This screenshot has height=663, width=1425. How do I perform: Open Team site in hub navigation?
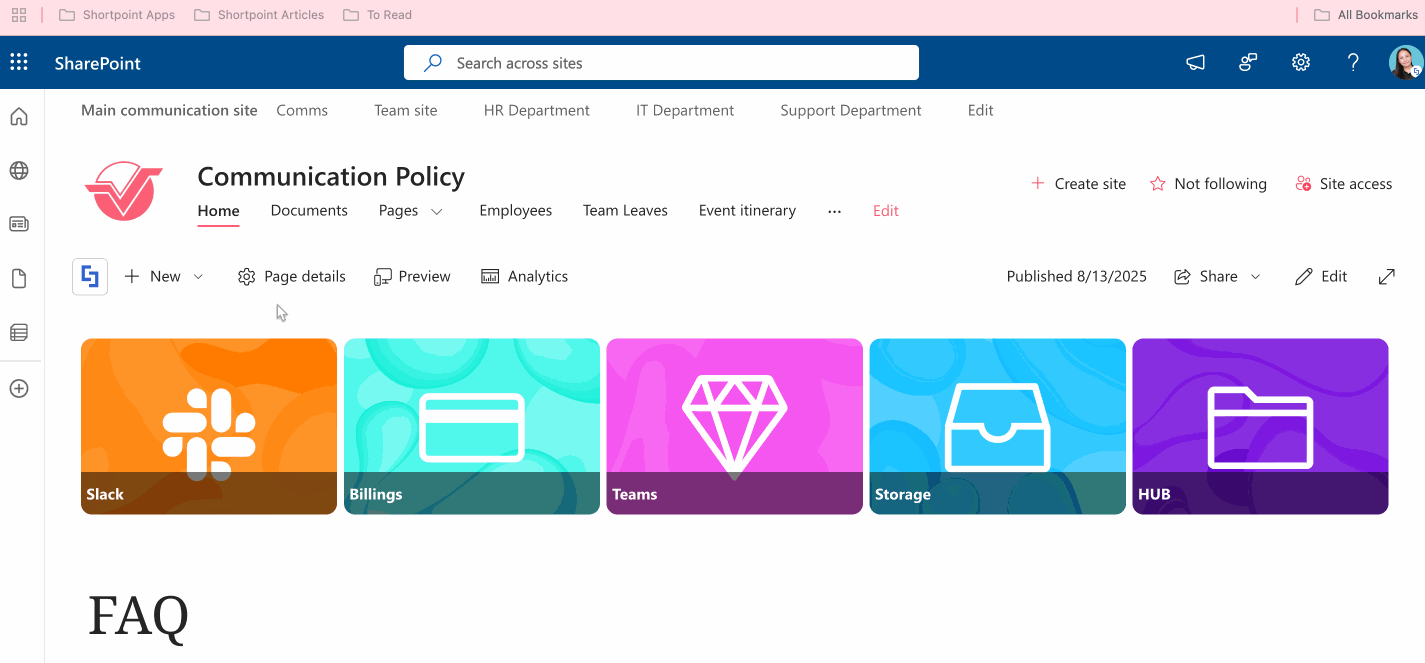coord(406,111)
